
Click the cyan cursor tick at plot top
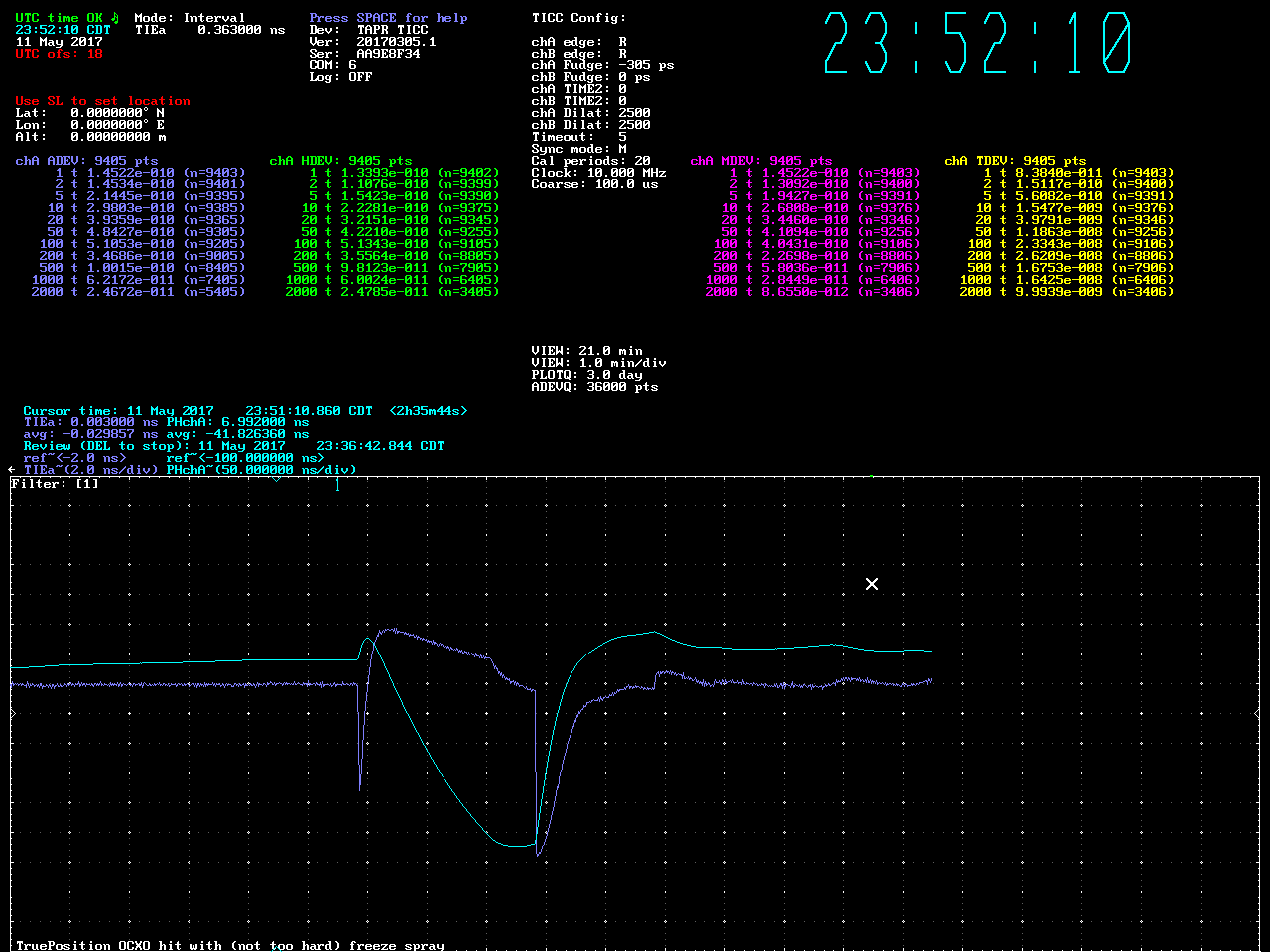(337, 484)
